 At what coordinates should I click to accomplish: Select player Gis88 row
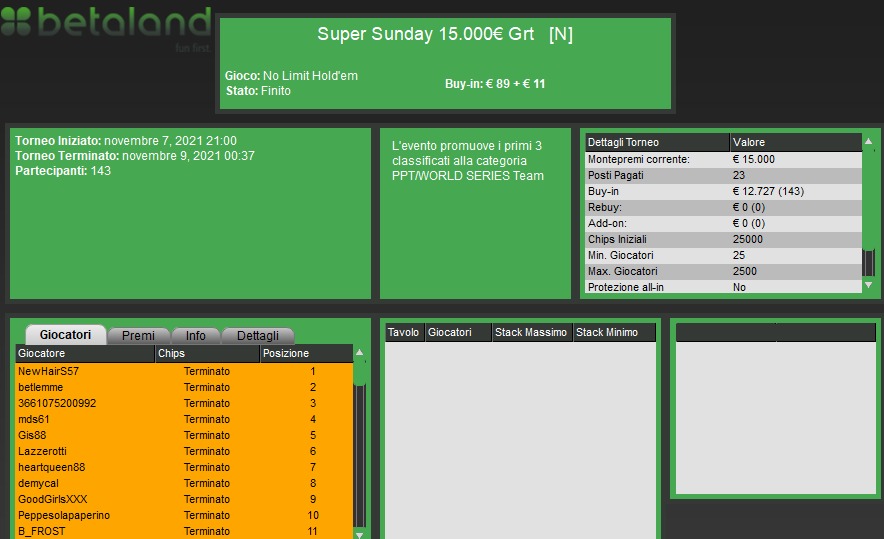[x=184, y=435]
